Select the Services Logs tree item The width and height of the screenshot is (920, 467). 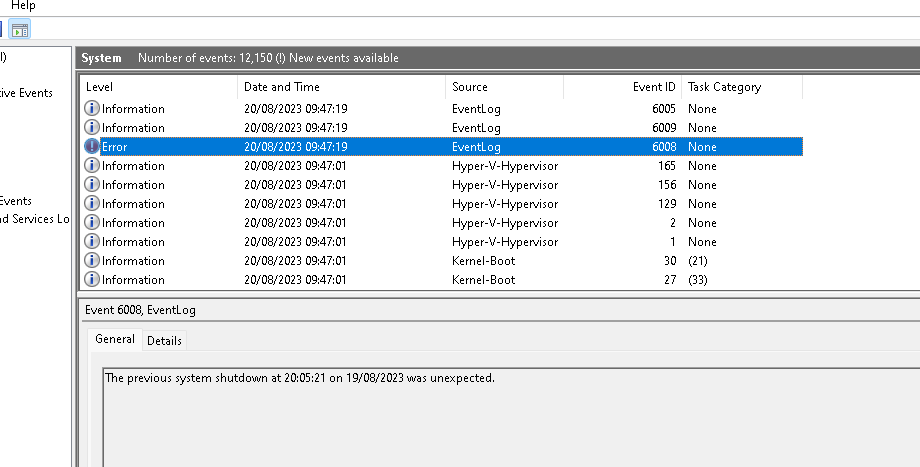click(35, 219)
